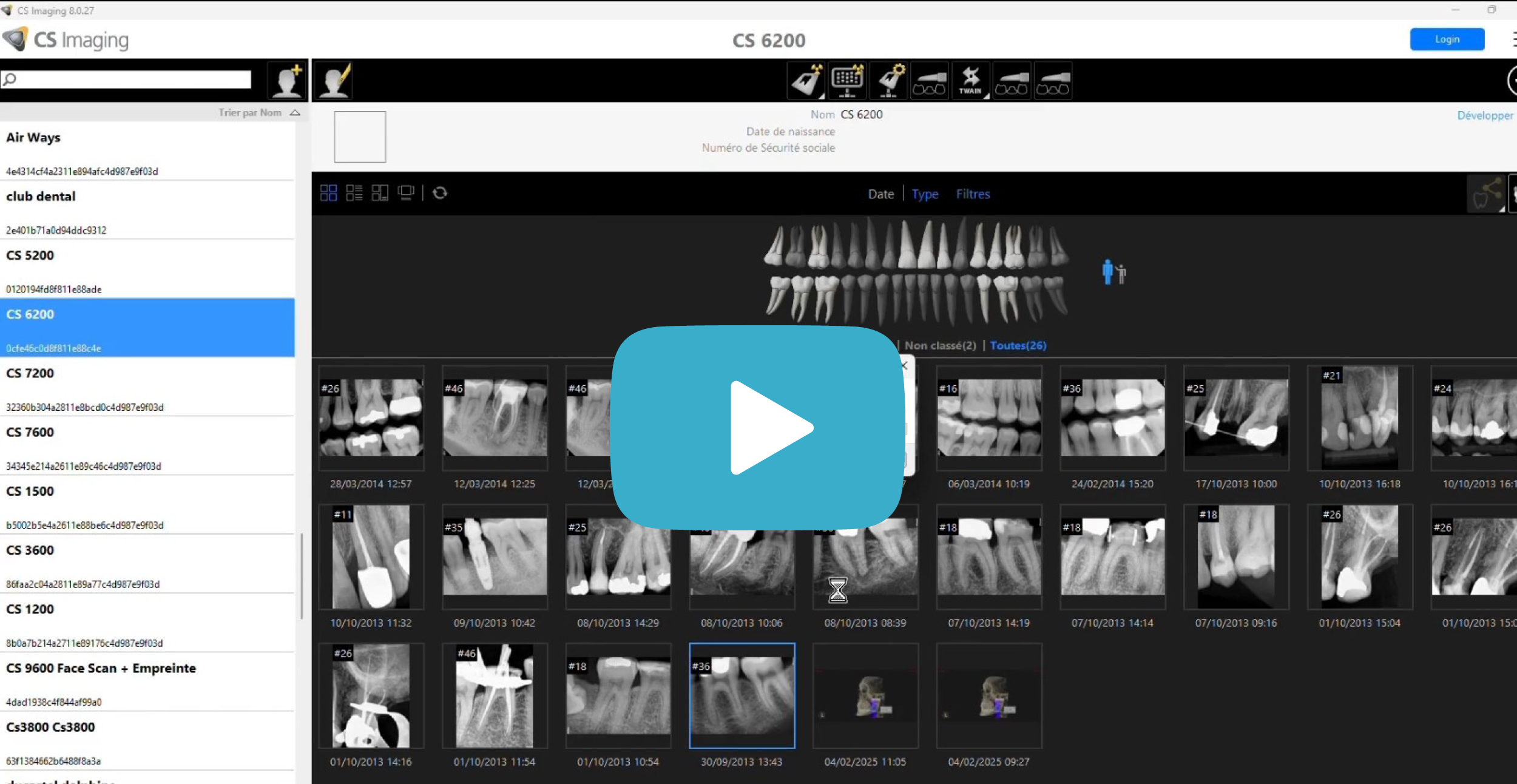Select patient CS 9600 Face Scan + Empreinte
The width and height of the screenshot is (1517, 784).
(147, 681)
